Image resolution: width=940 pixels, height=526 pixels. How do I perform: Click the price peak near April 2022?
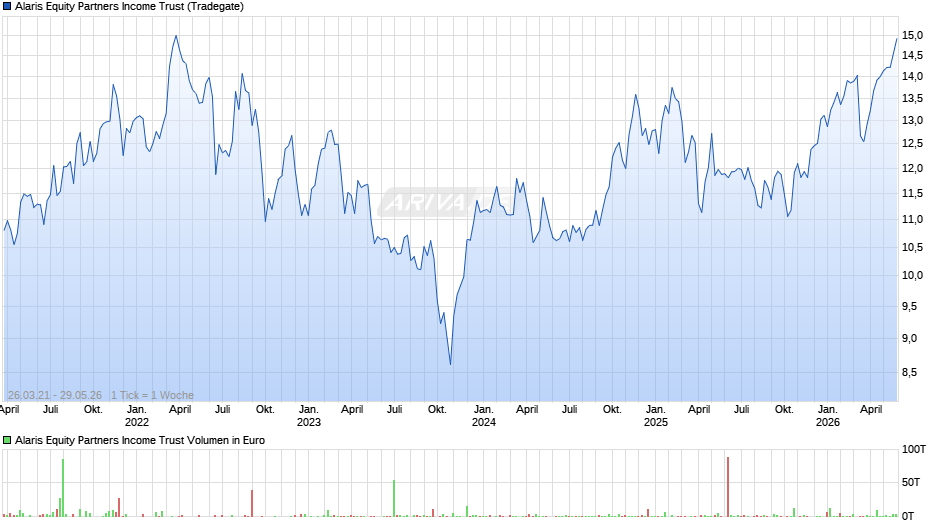pos(176,36)
